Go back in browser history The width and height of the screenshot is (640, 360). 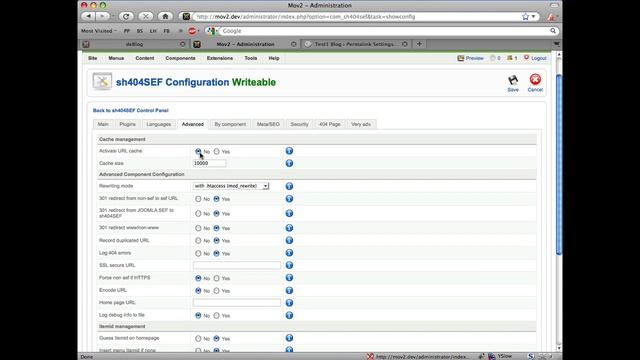(x=88, y=16)
